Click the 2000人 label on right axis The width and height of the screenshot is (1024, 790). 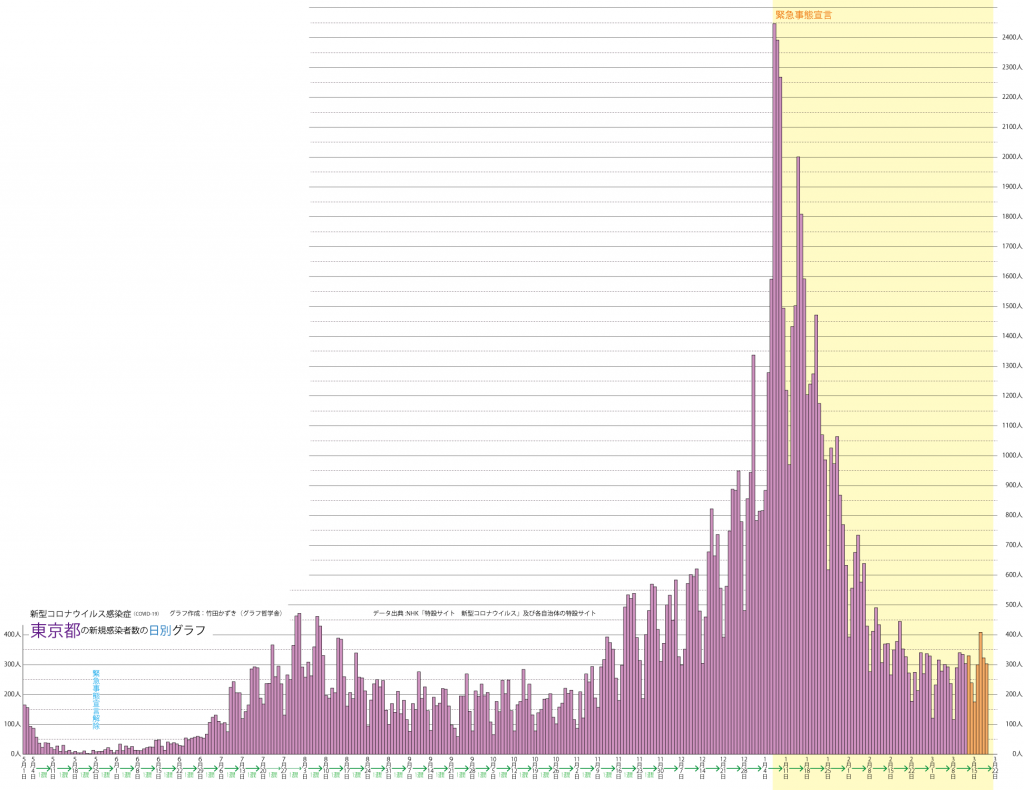1011,157
